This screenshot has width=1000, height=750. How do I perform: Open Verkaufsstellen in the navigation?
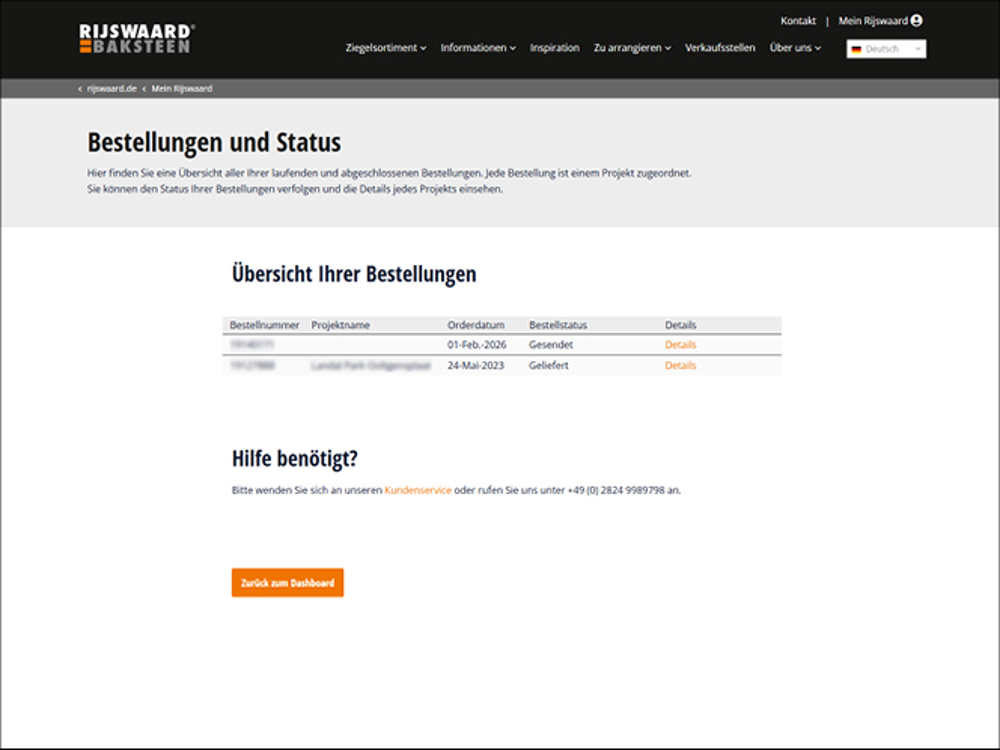[720, 48]
